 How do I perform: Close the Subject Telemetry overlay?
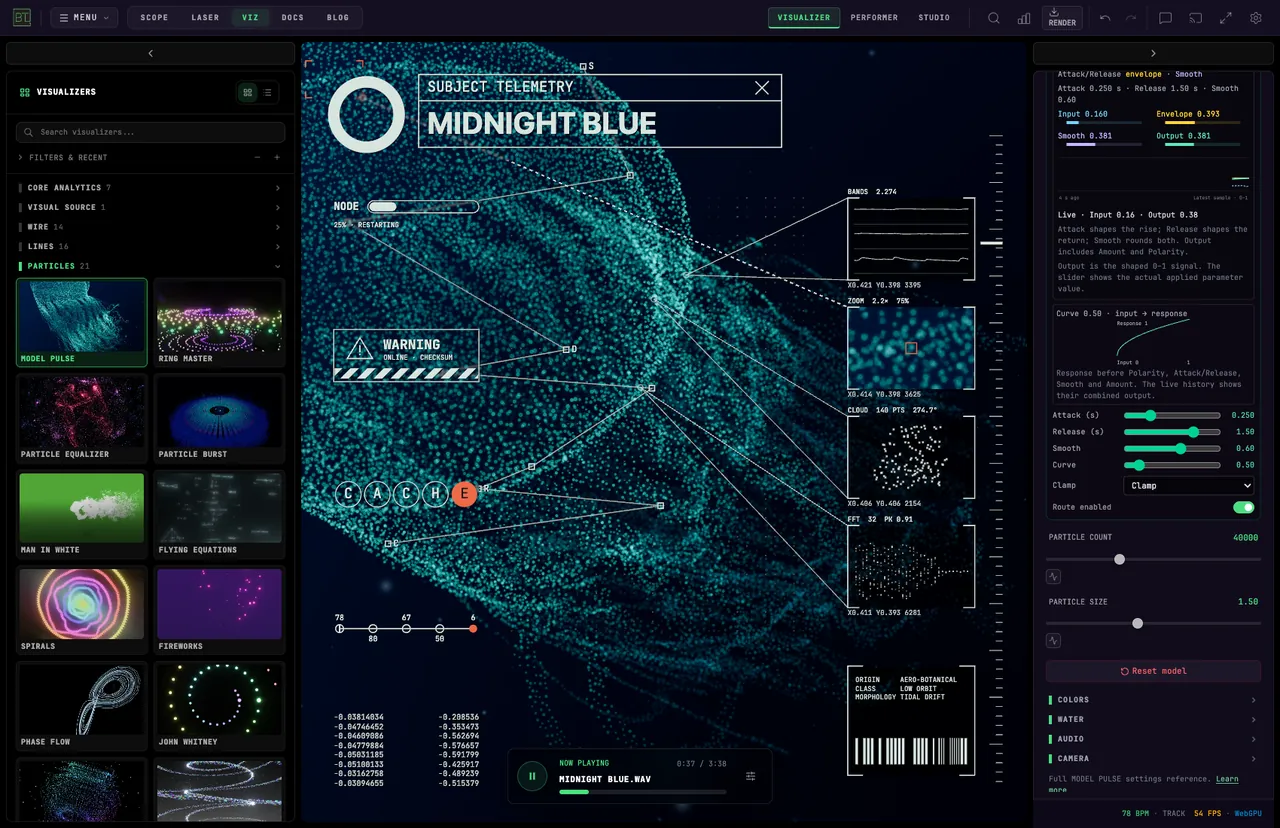(762, 88)
